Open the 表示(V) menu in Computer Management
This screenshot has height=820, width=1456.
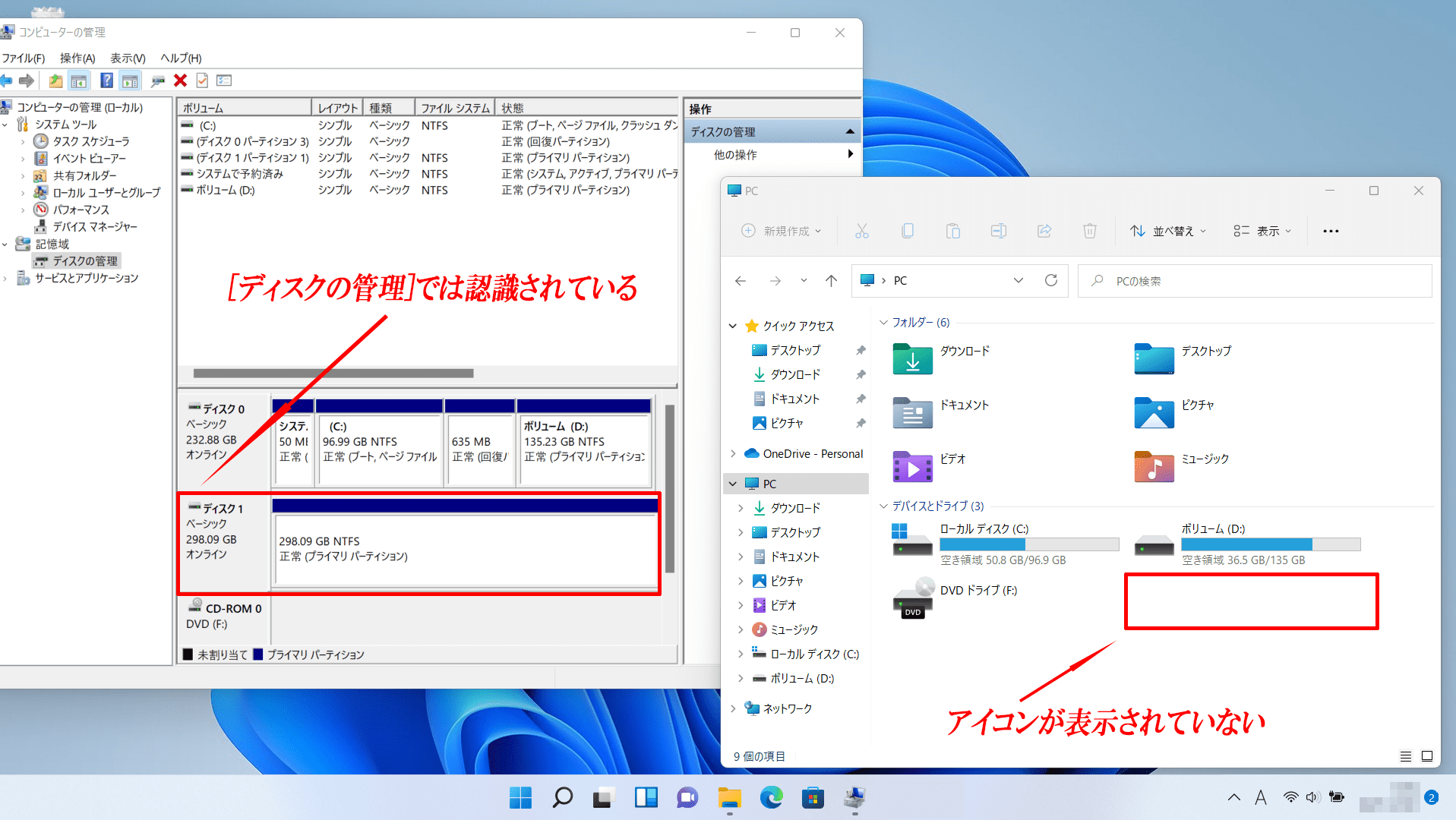click(127, 58)
